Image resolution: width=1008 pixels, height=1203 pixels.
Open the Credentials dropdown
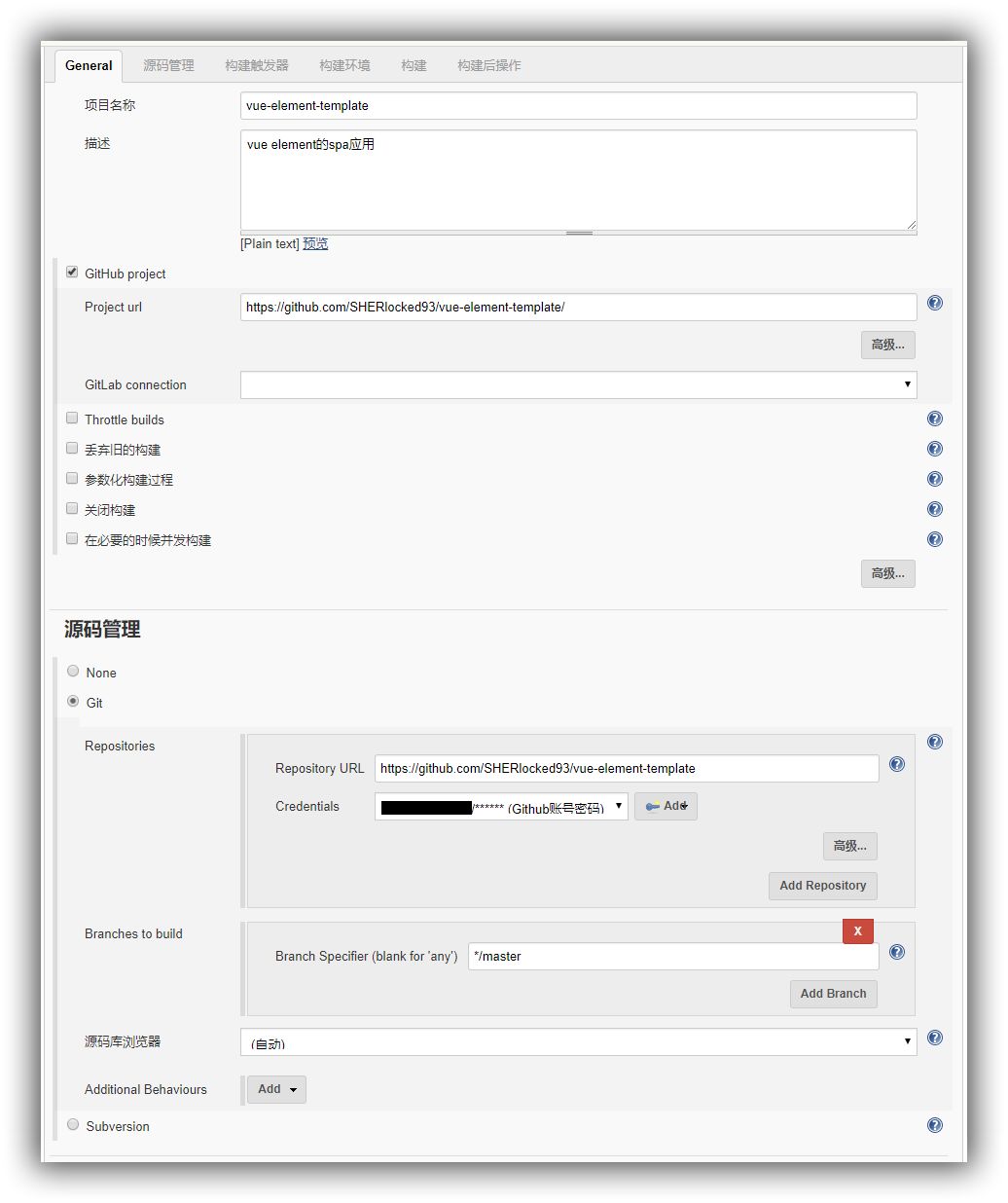click(x=501, y=806)
